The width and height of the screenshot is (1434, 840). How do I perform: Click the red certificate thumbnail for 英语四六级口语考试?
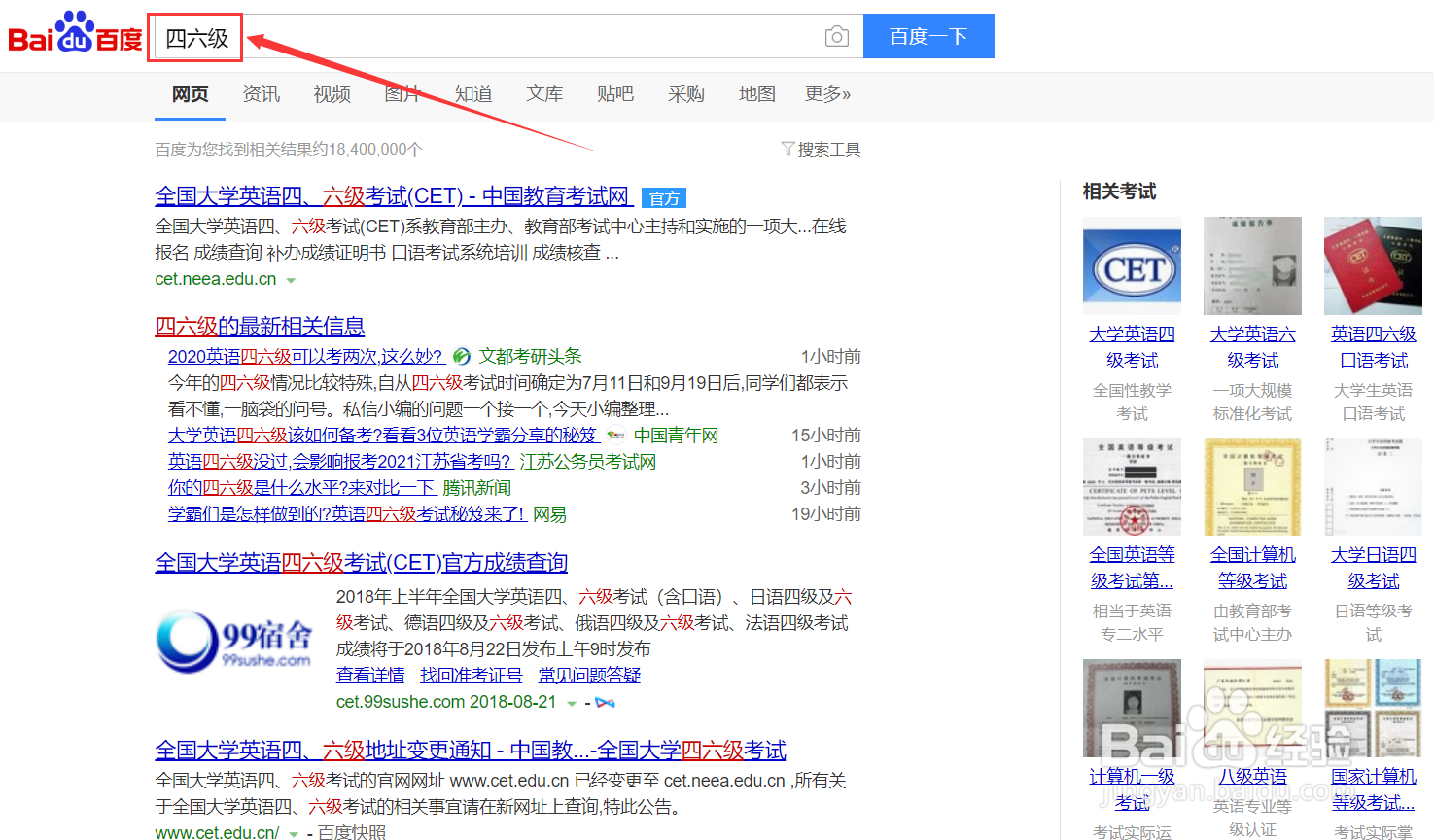tap(1373, 265)
